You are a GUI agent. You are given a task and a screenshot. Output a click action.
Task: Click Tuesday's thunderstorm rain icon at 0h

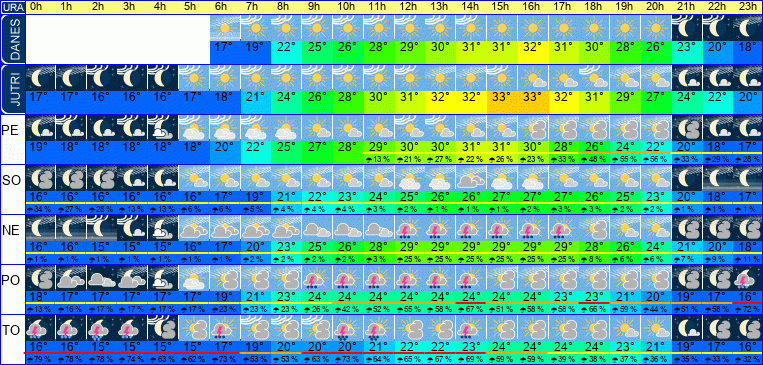click(x=39, y=328)
